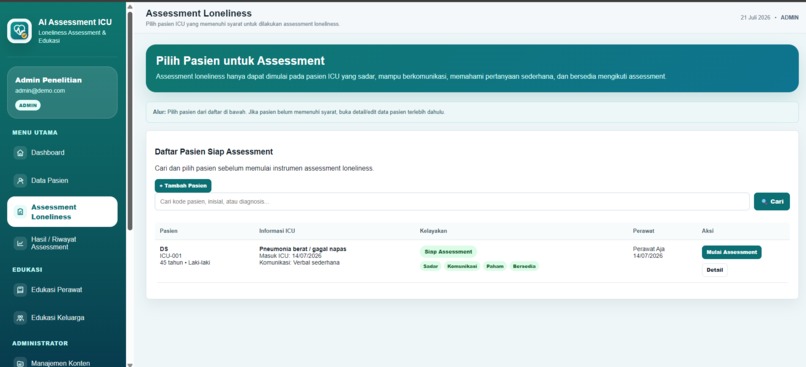Click the Edukasi Keluarga people icon
Image resolution: width=806 pixels, height=367 pixels.
(x=20, y=318)
